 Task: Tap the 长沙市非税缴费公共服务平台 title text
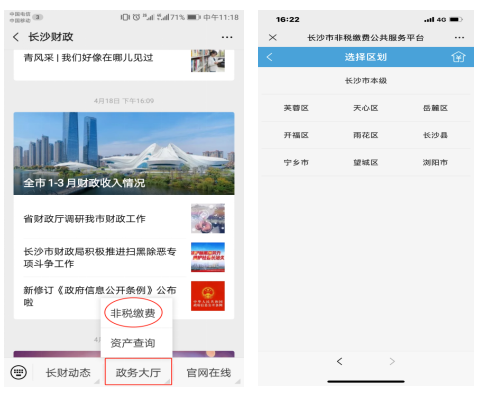click(365, 38)
